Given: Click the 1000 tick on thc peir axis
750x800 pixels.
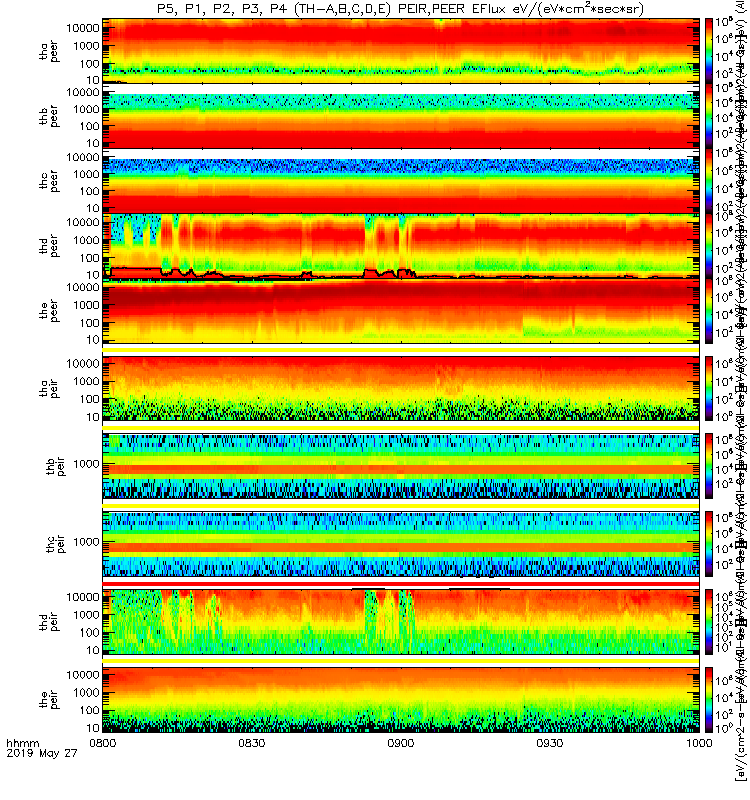Looking at the screenshot, I should tap(86, 542).
